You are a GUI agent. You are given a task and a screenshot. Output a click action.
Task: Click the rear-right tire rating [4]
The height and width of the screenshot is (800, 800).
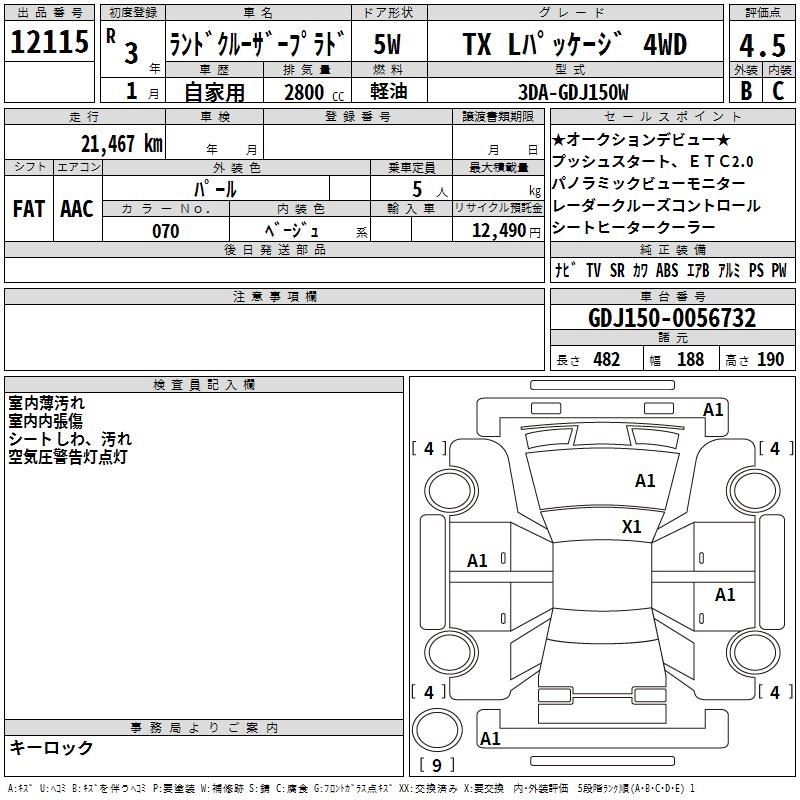[775, 692]
